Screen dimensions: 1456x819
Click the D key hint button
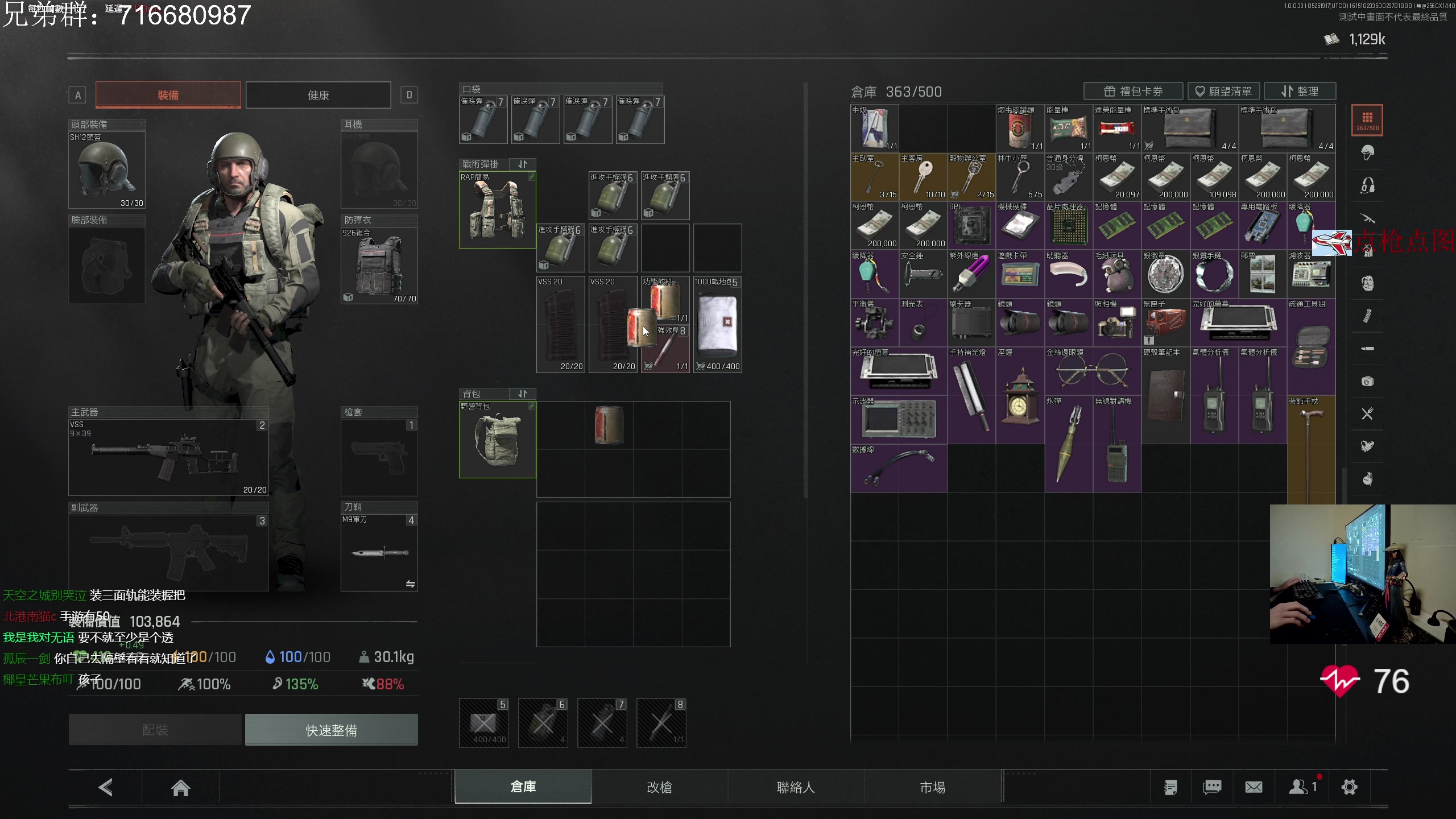409,95
